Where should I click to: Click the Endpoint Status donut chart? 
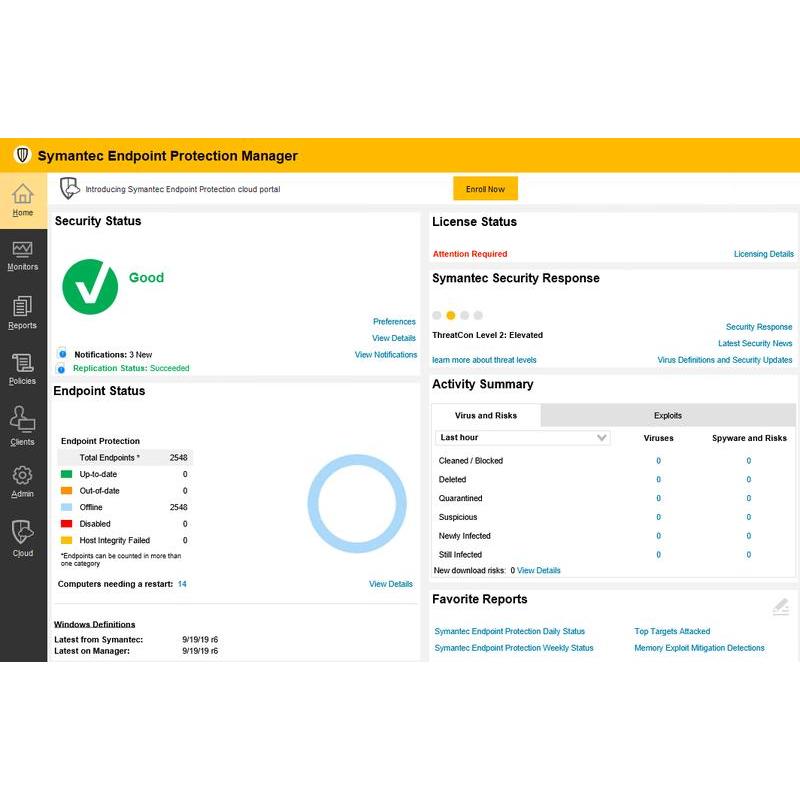click(x=357, y=504)
